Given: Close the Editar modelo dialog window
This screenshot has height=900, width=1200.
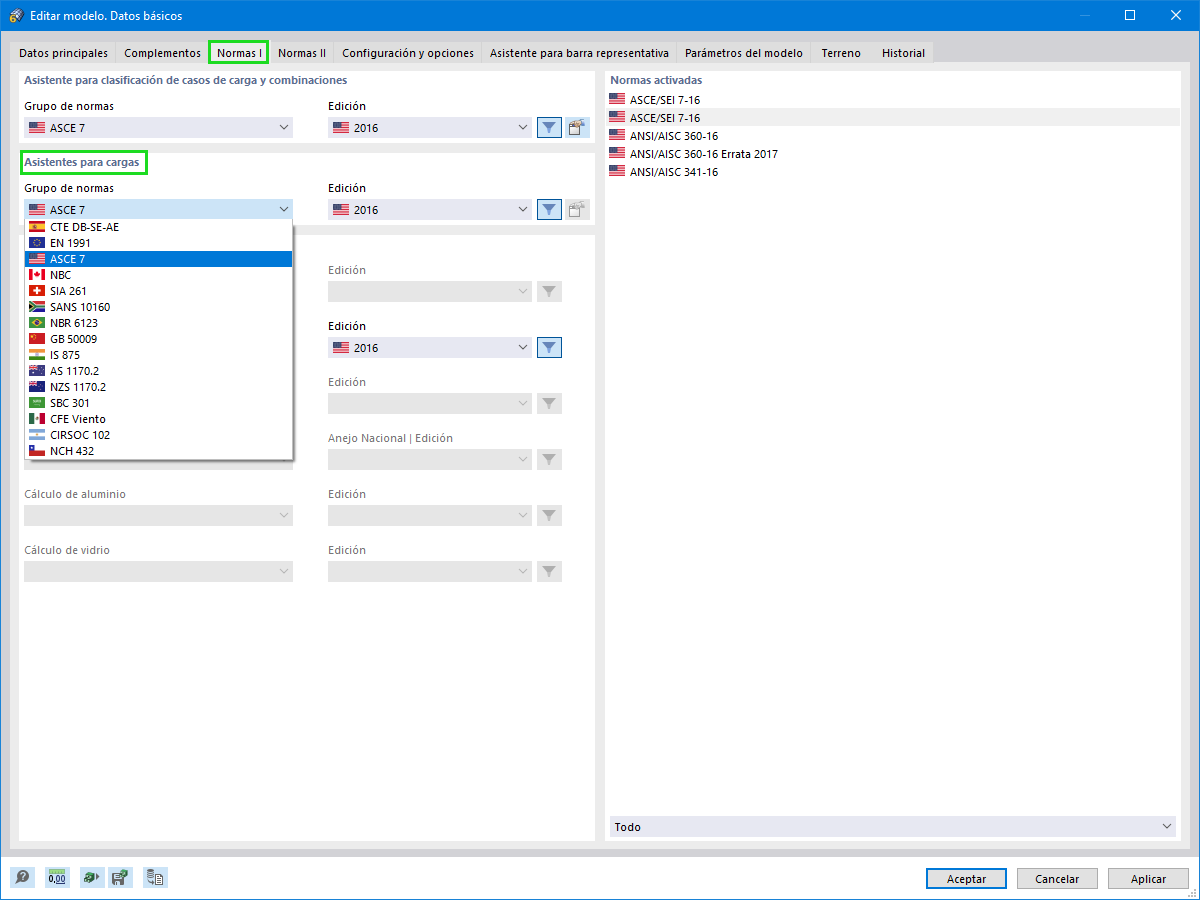Looking at the screenshot, I should (x=1175, y=15).
